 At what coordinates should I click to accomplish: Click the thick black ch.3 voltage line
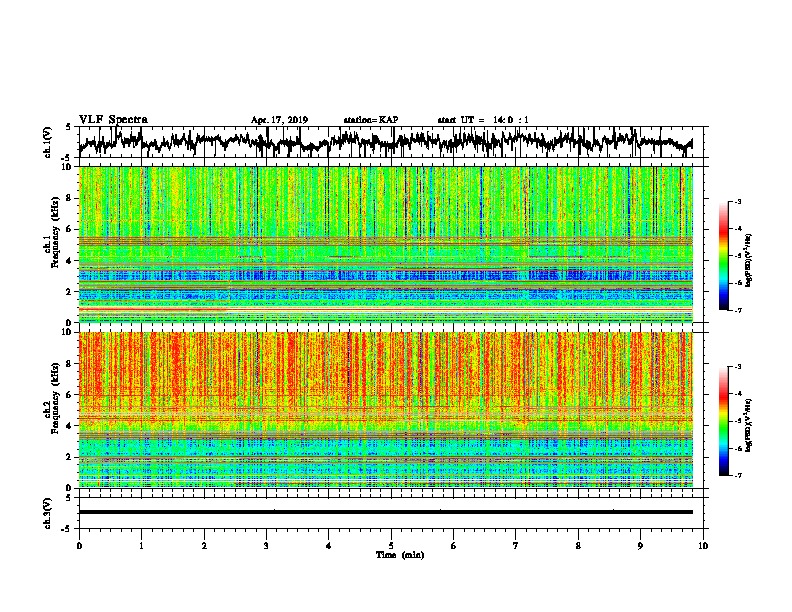[x=386, y=512]
